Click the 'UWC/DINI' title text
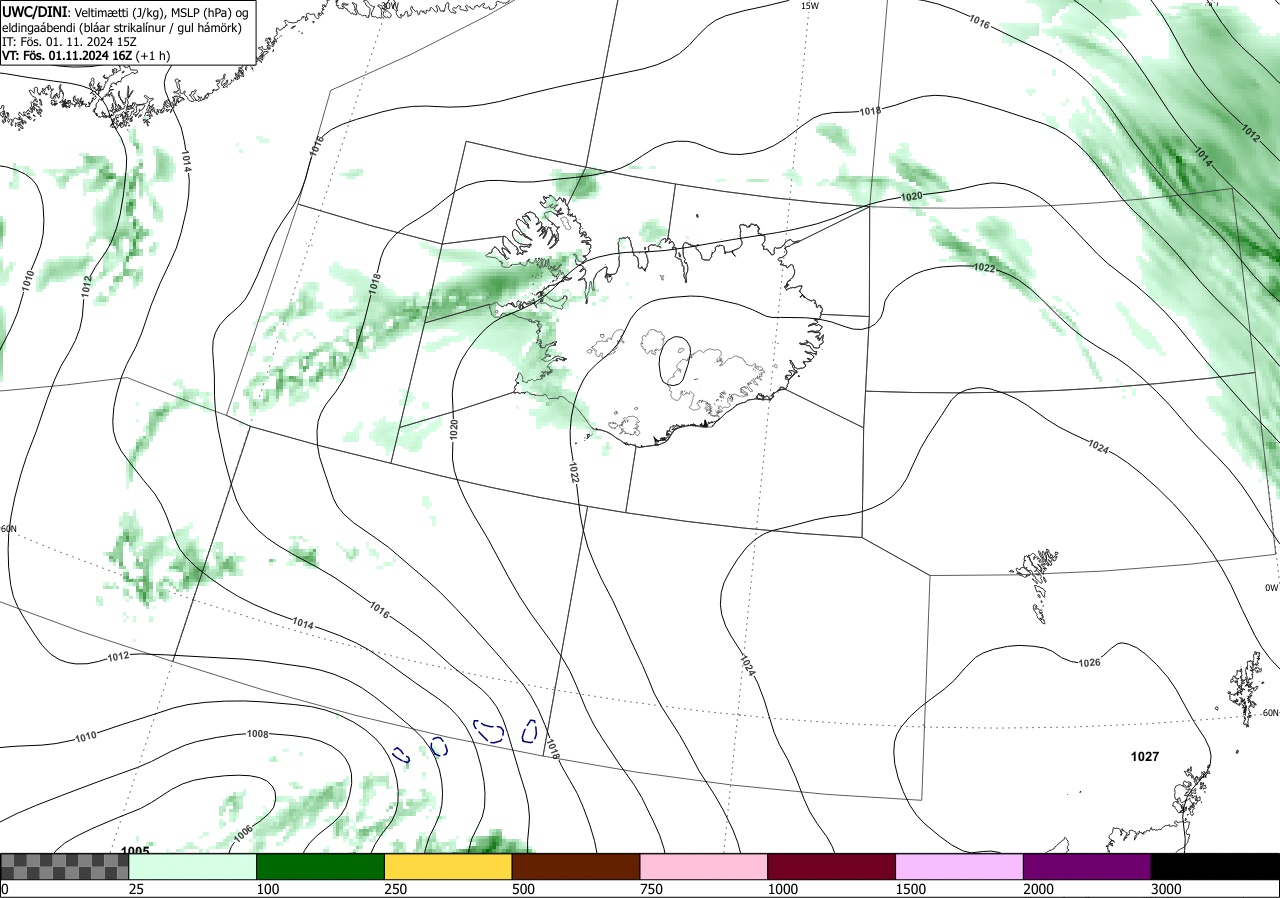The width and height of the screenshot is (1280, 898). tap(35, 12)
